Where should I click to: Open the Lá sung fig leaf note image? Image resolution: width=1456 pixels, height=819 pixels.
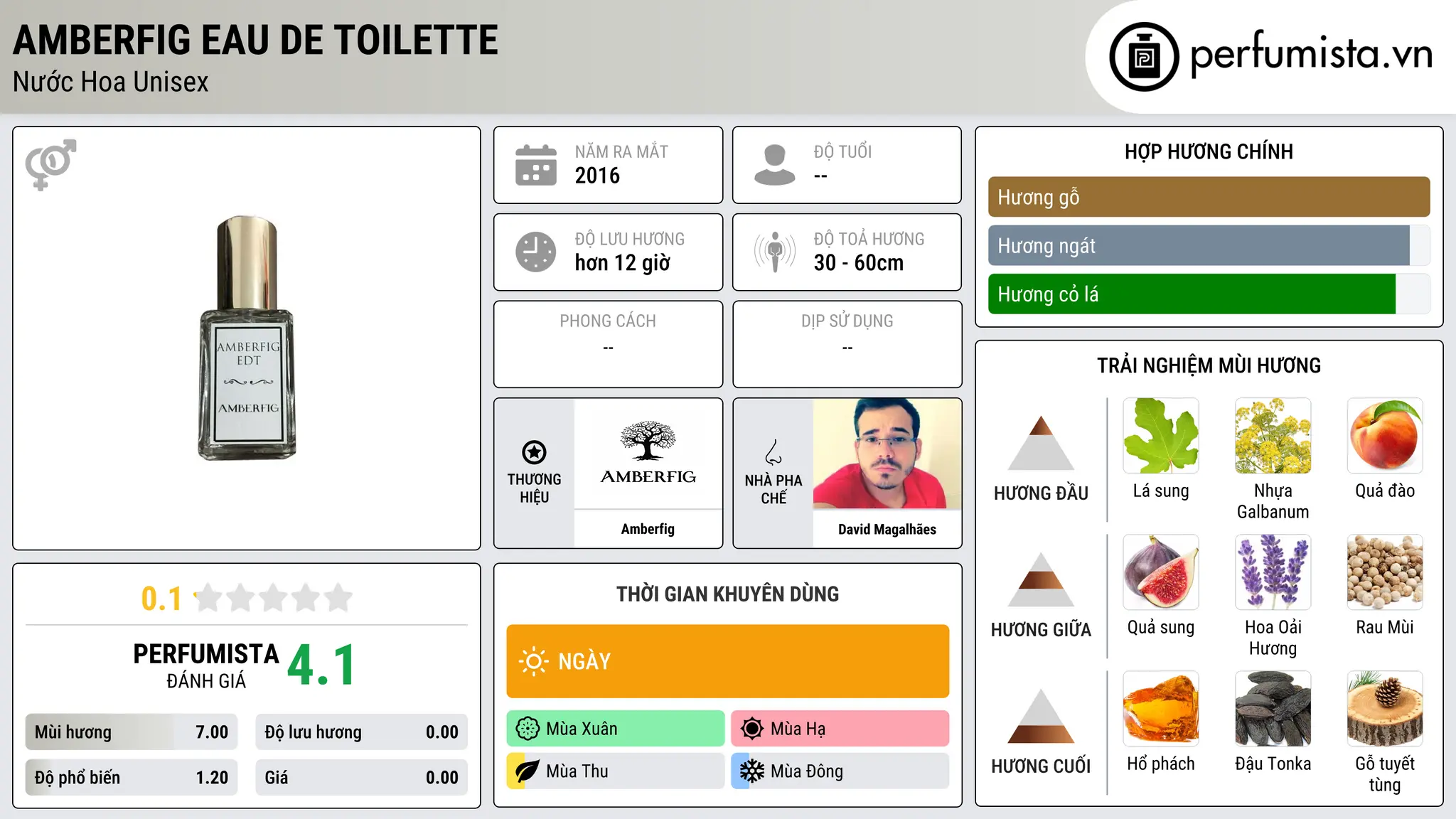tap(1161, 436)
